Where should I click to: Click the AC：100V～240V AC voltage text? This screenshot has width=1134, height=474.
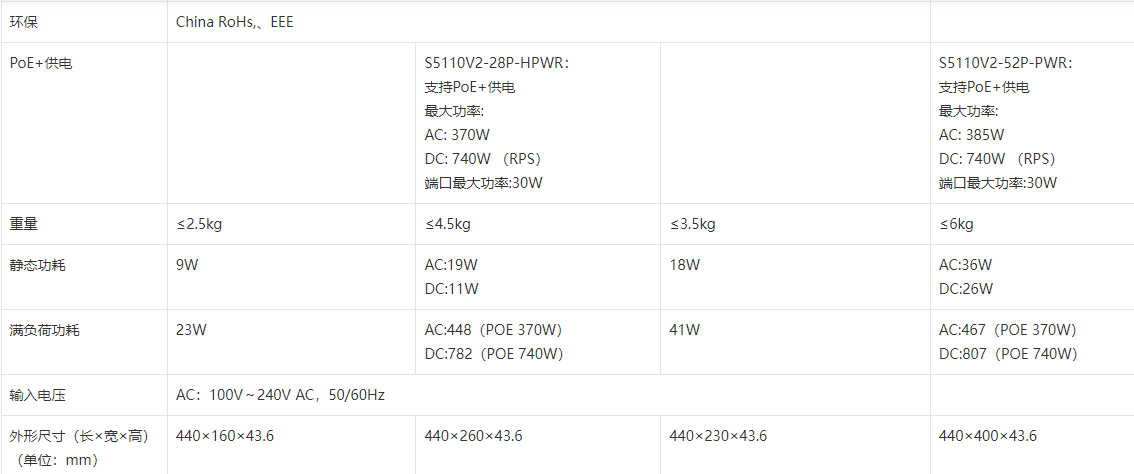coord(280,395)
